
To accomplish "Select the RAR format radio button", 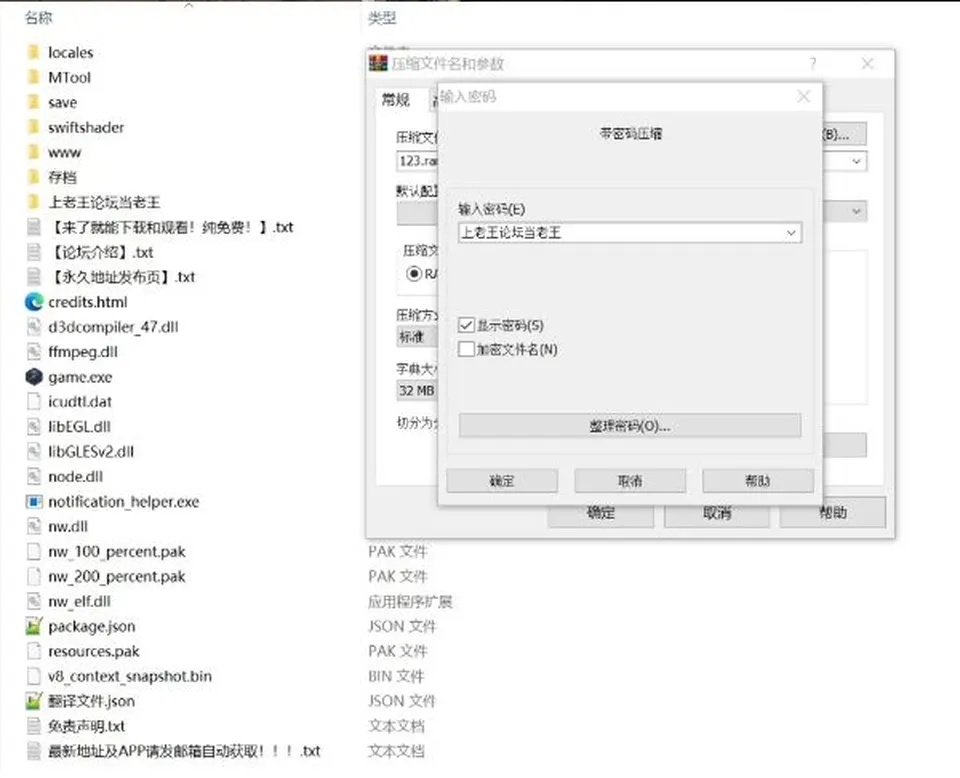I will tap(414, 274).
